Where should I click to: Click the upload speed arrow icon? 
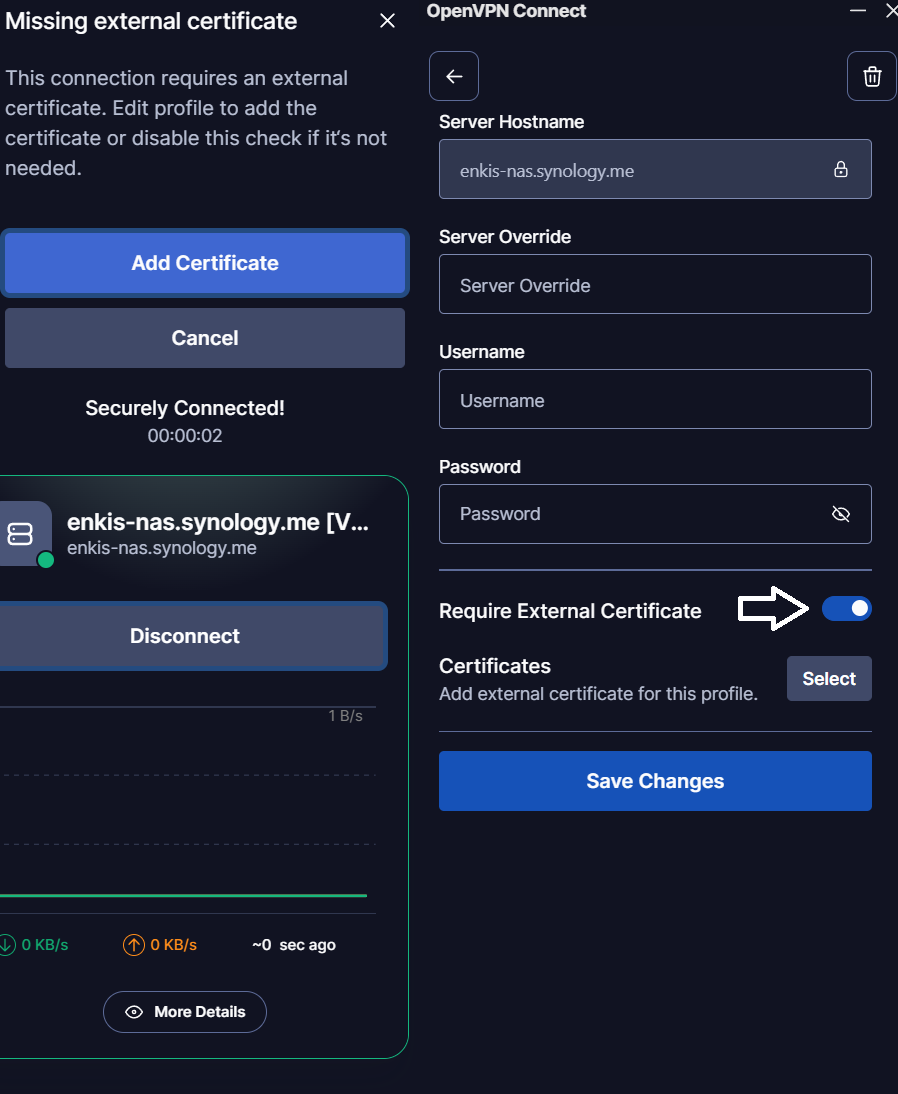coord(134,944)
